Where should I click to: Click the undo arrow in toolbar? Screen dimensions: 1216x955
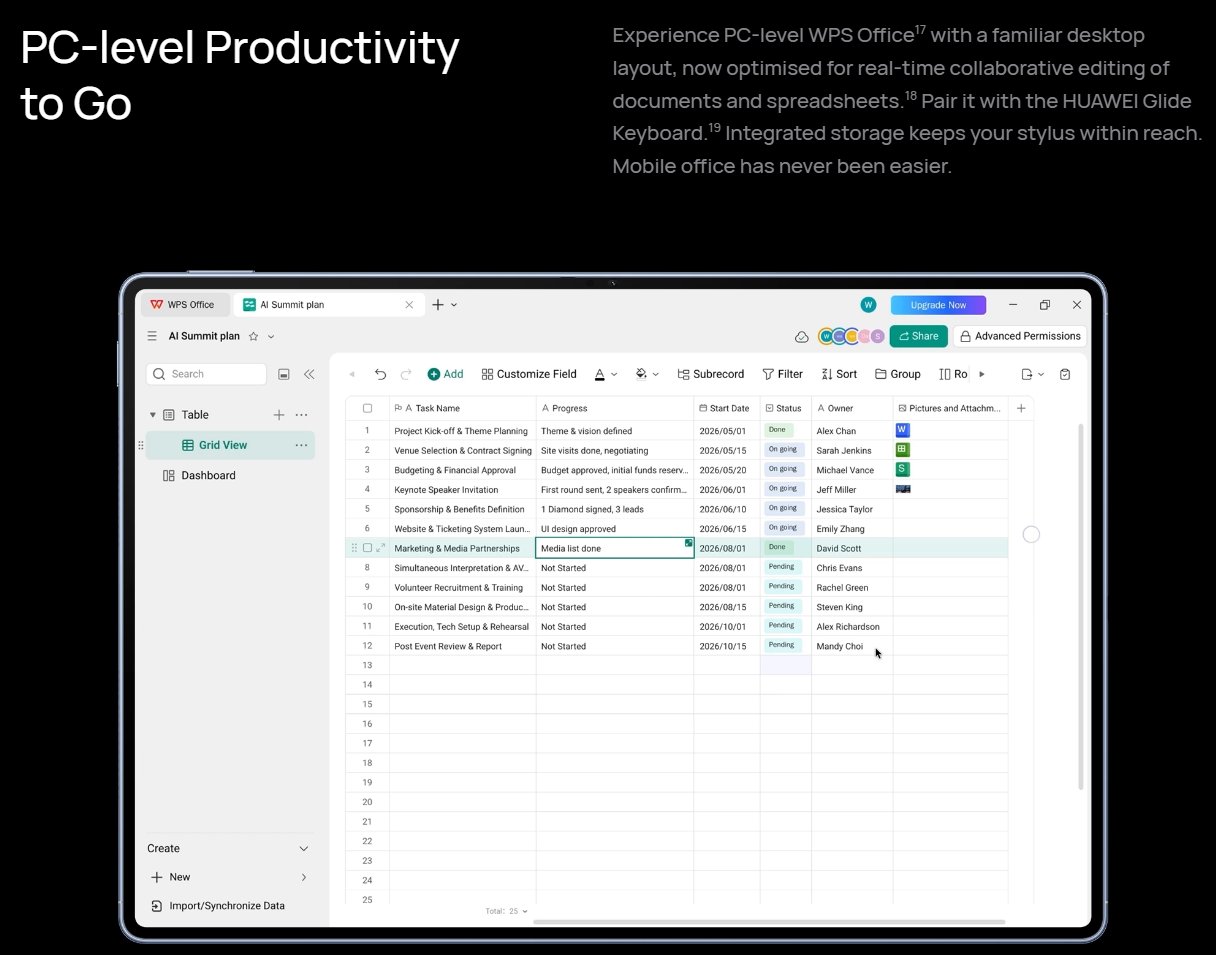380,374
